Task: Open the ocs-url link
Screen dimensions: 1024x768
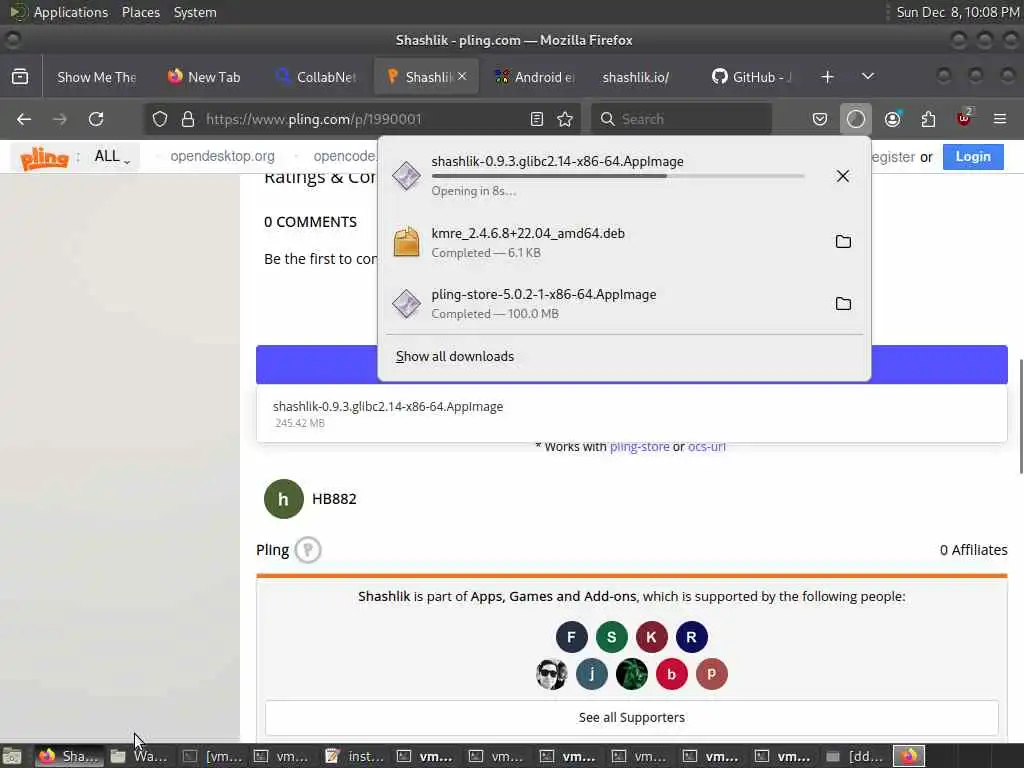Action: 707,447
